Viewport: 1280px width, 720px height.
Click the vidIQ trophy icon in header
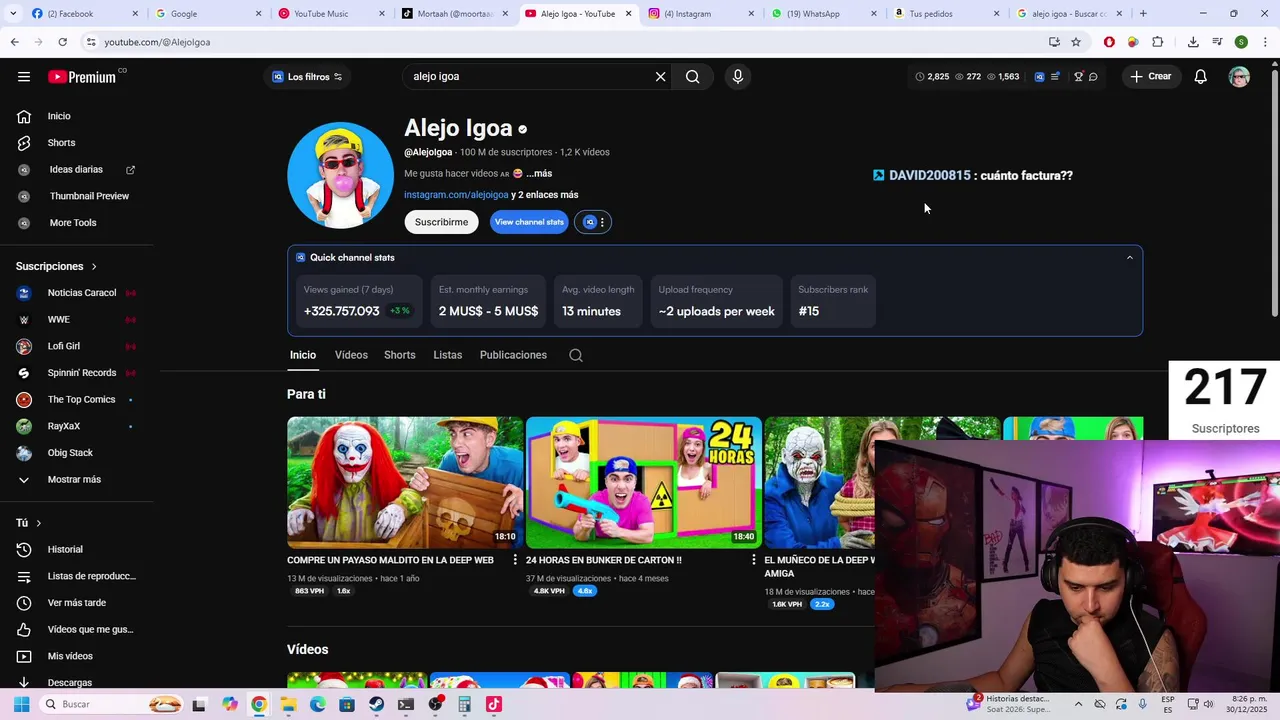click(x=1078, y=77)
